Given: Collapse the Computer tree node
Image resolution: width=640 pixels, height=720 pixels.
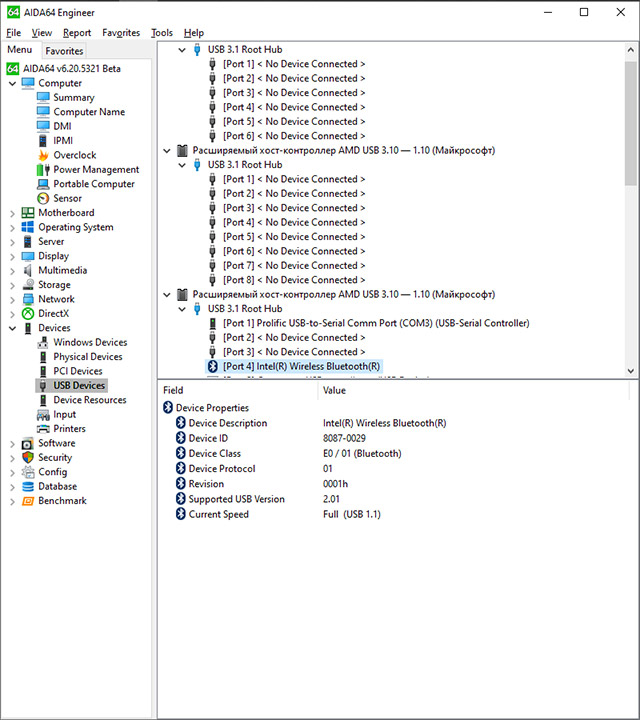Looking at the screenshot, I should pos(12,84).
